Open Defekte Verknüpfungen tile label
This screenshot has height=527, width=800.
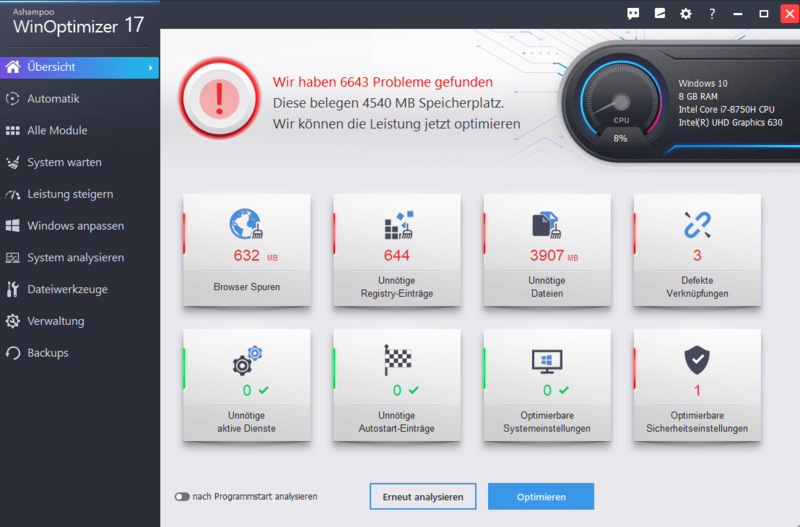tap(697, 287)
